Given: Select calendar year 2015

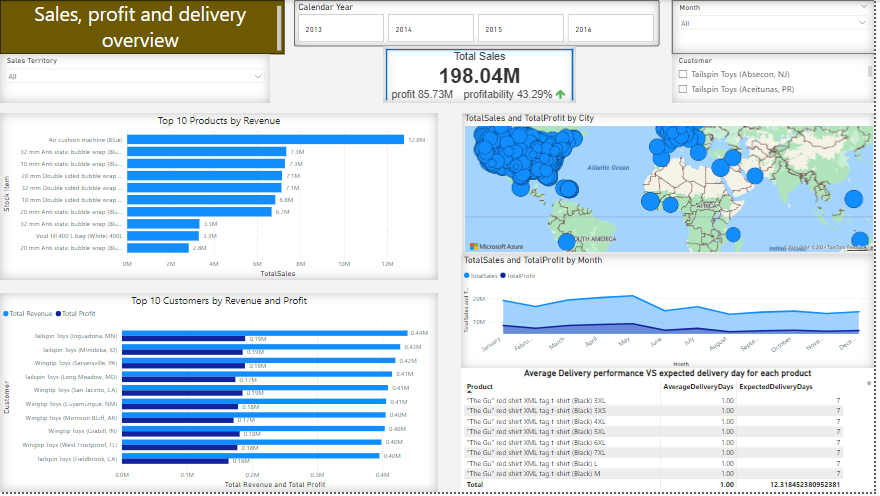Looking at the screenshot, I should pos(520,30).
